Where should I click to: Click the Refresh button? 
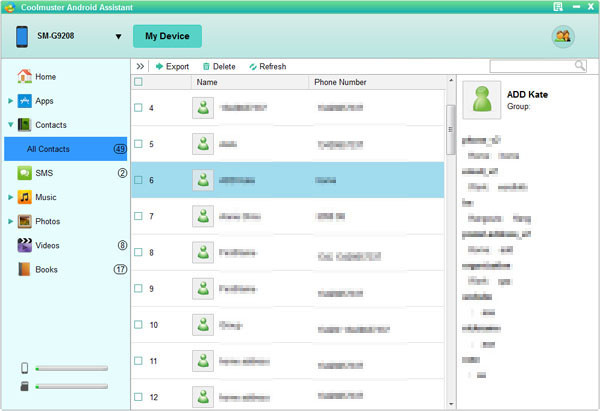click(267, 67)
